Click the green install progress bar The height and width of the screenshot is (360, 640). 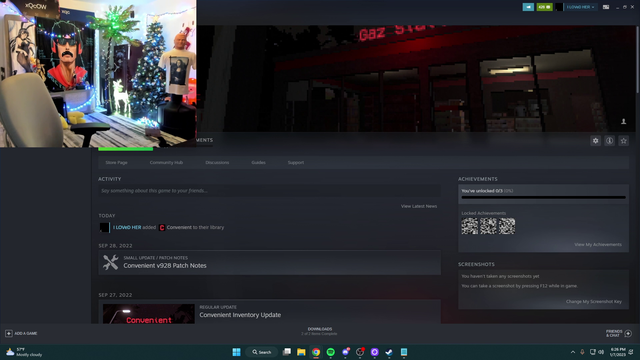click(x=126, y=149)
